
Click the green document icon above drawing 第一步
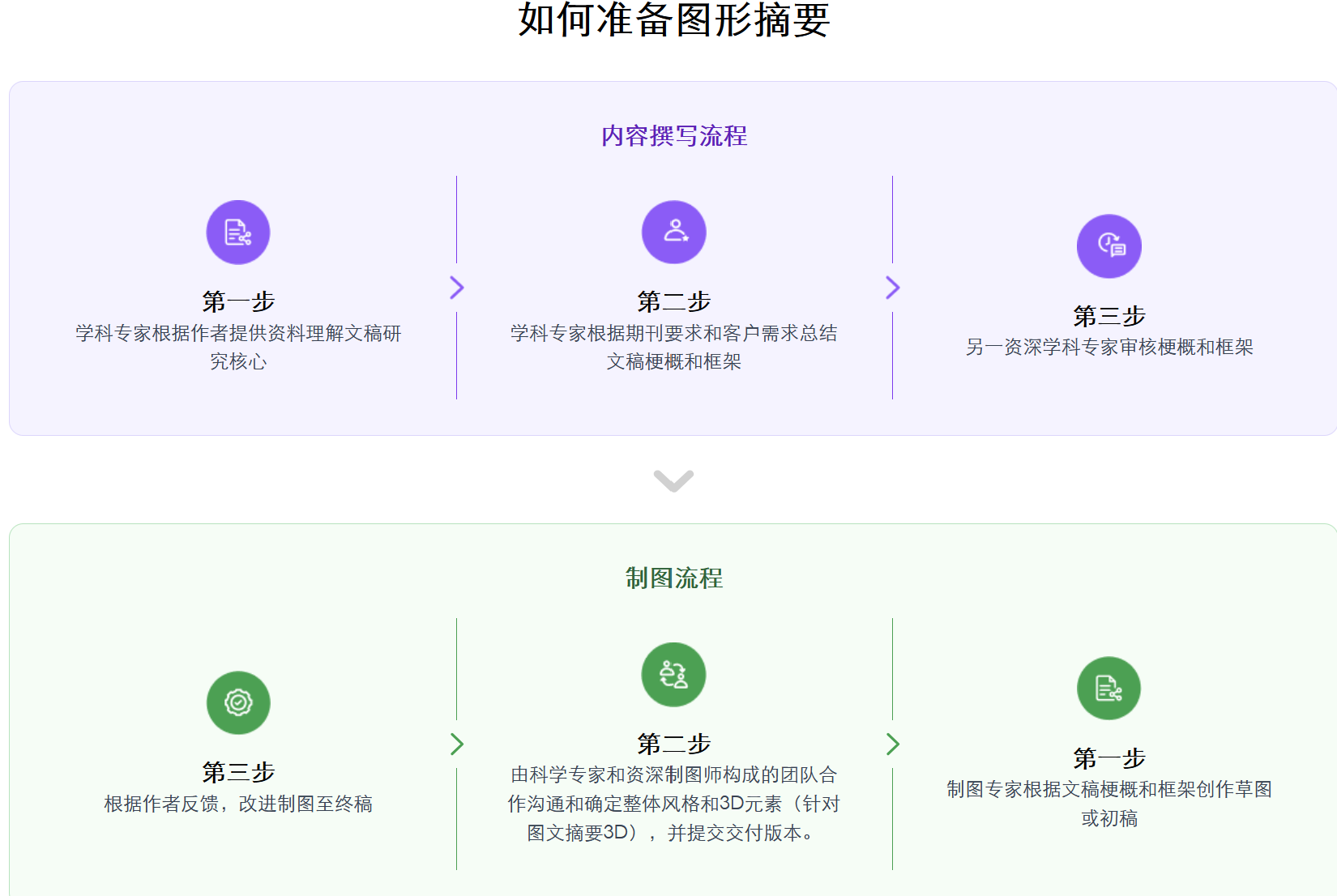(1108, 688)
